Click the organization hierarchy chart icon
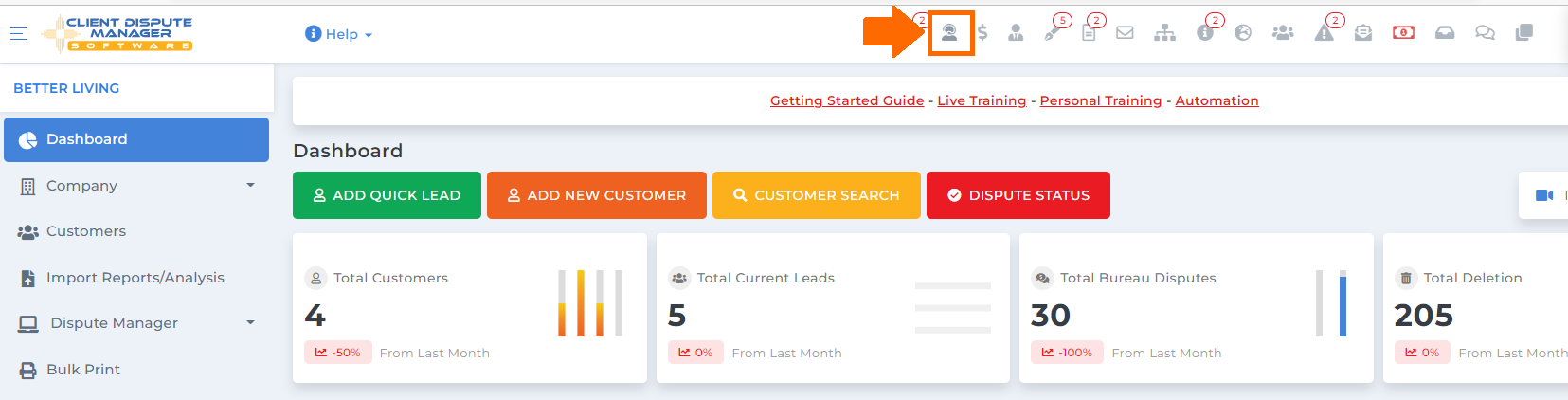 click(1164, 33)
